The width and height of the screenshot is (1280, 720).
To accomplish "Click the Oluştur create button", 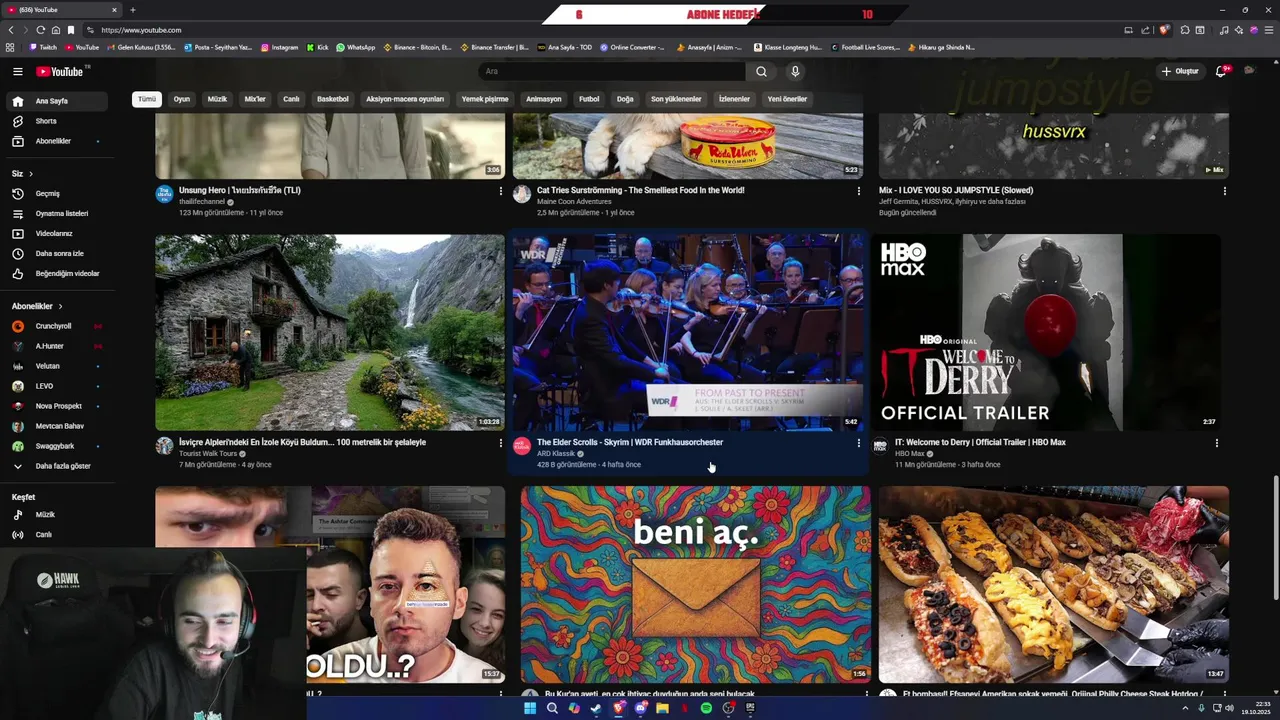I will pyautogui.click(x=1180, y=71).
